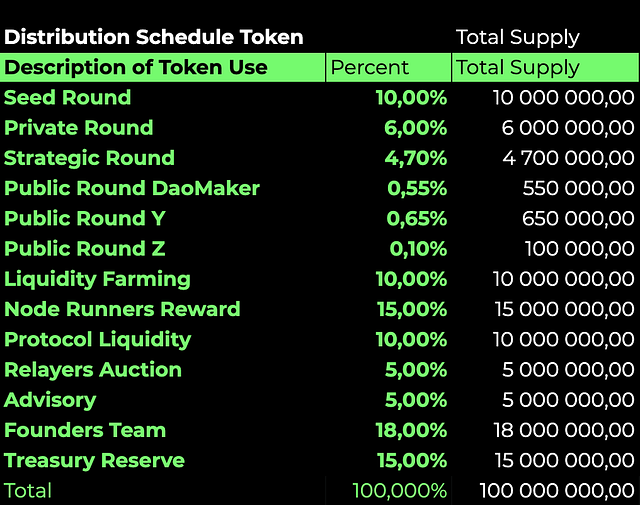The width and height of the screenshot is (640, 505).
Task: Click the 'Relayers Auction' row label
Action: tap(93, 370)
